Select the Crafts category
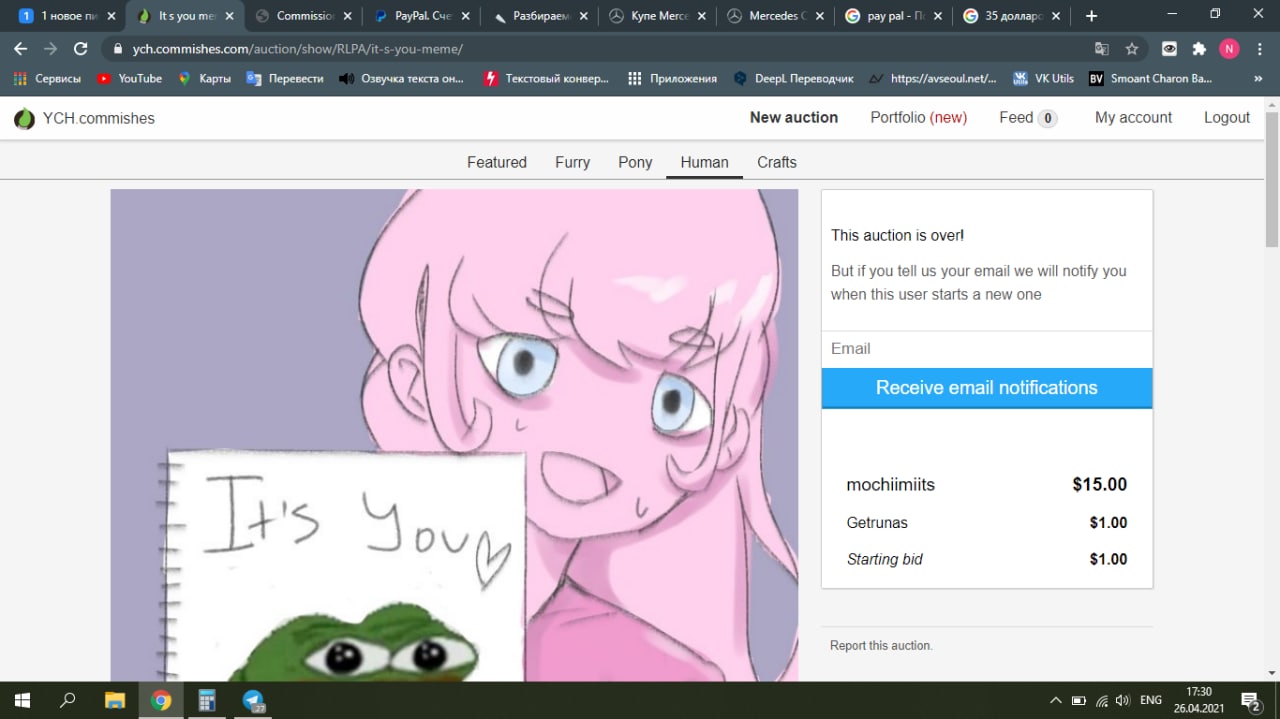 777,162
